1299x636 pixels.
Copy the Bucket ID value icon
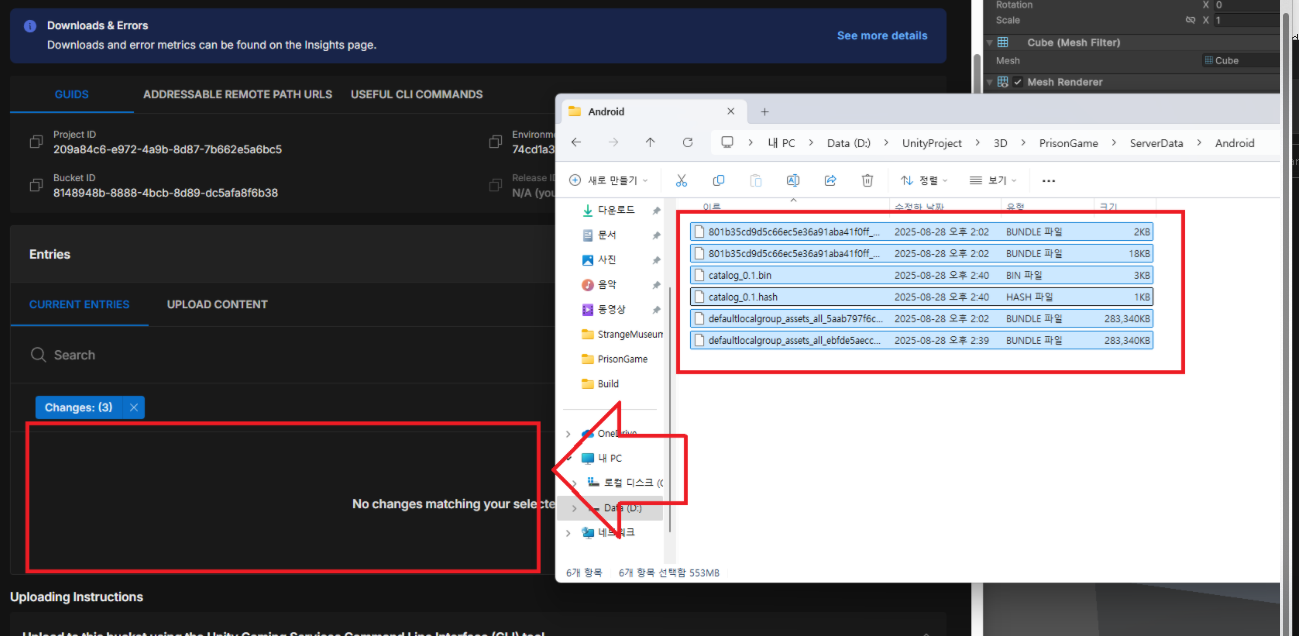(x=35, y=185)
